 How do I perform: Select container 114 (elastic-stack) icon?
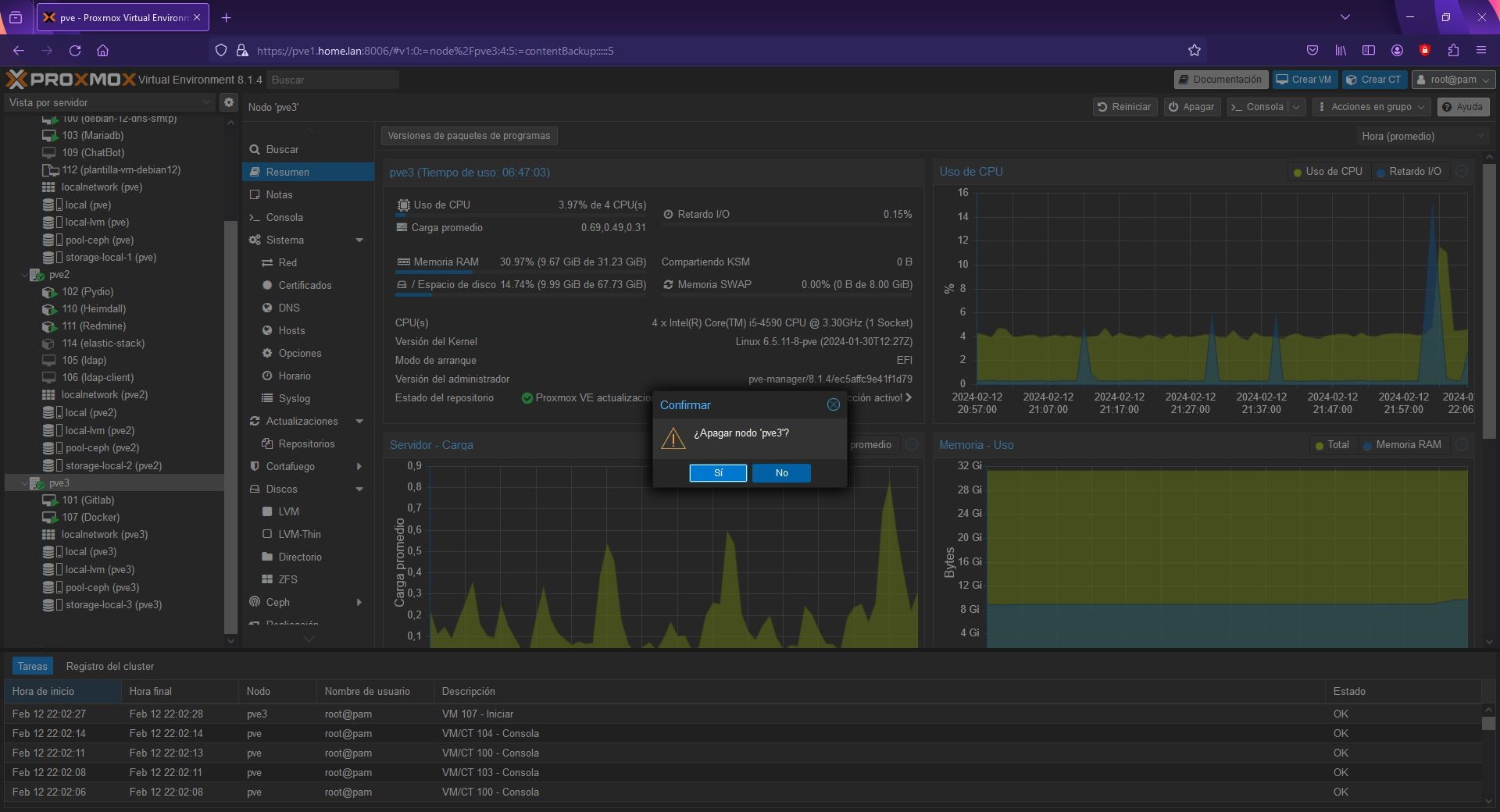coord(49,344)
